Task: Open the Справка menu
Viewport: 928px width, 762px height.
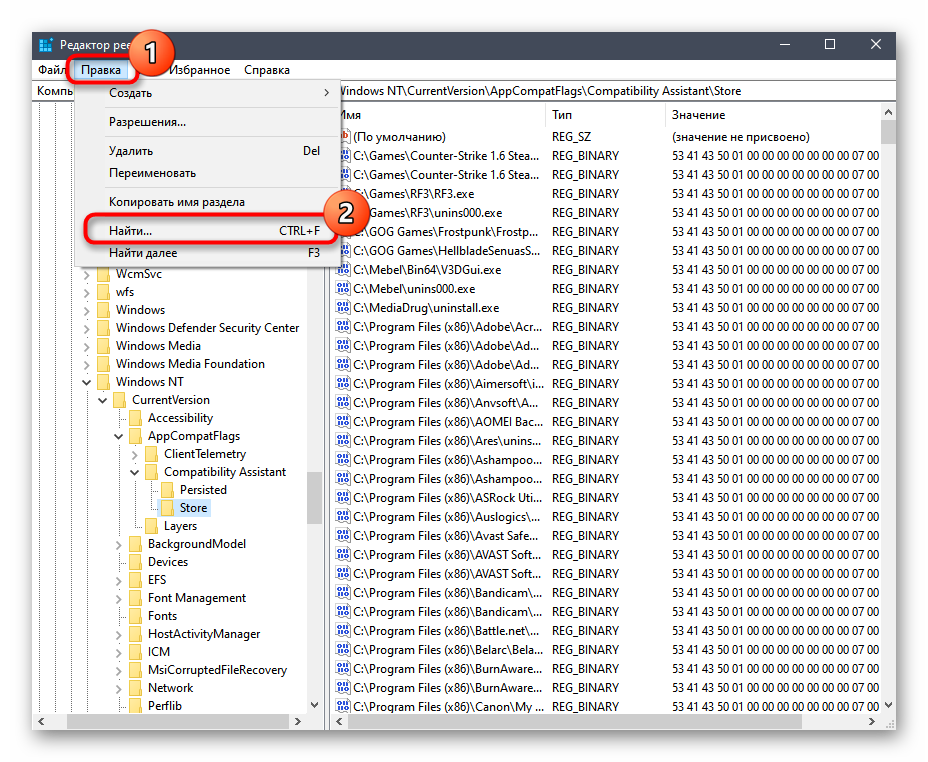Action: pyautogui.click(x=267, y=70)
